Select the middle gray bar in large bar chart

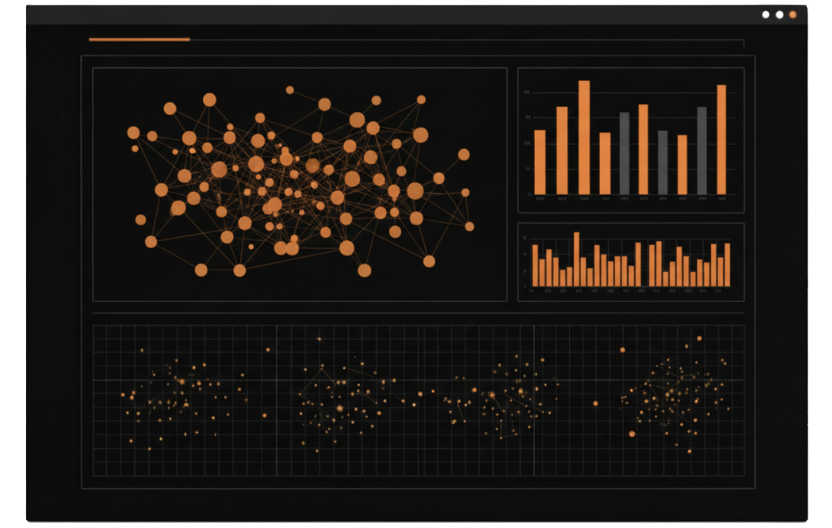[662, 162]
